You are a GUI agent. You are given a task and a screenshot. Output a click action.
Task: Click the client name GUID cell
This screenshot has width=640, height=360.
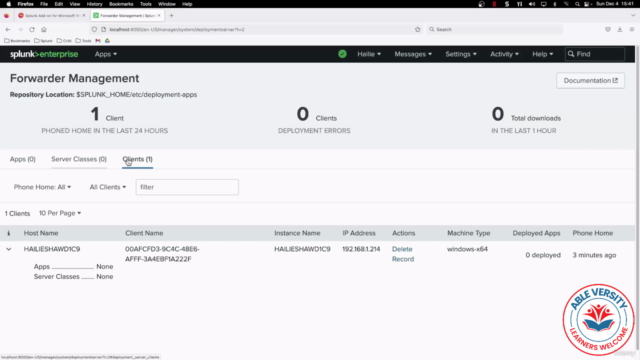coord(162,254)
